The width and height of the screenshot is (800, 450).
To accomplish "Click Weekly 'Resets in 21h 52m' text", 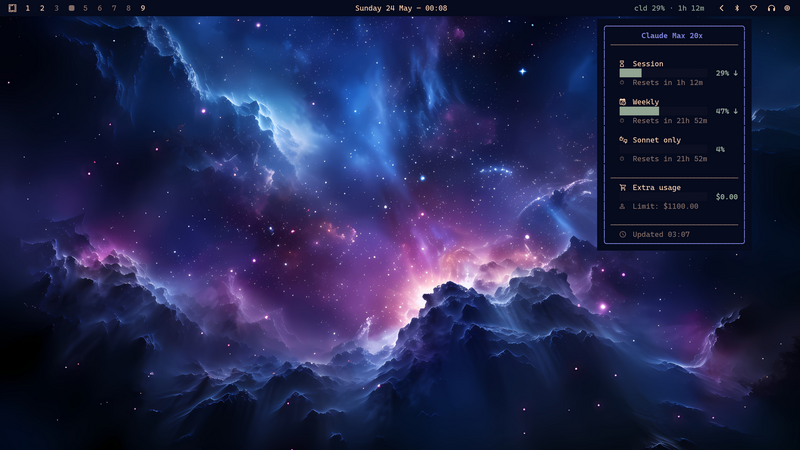I will coord(669,120).
